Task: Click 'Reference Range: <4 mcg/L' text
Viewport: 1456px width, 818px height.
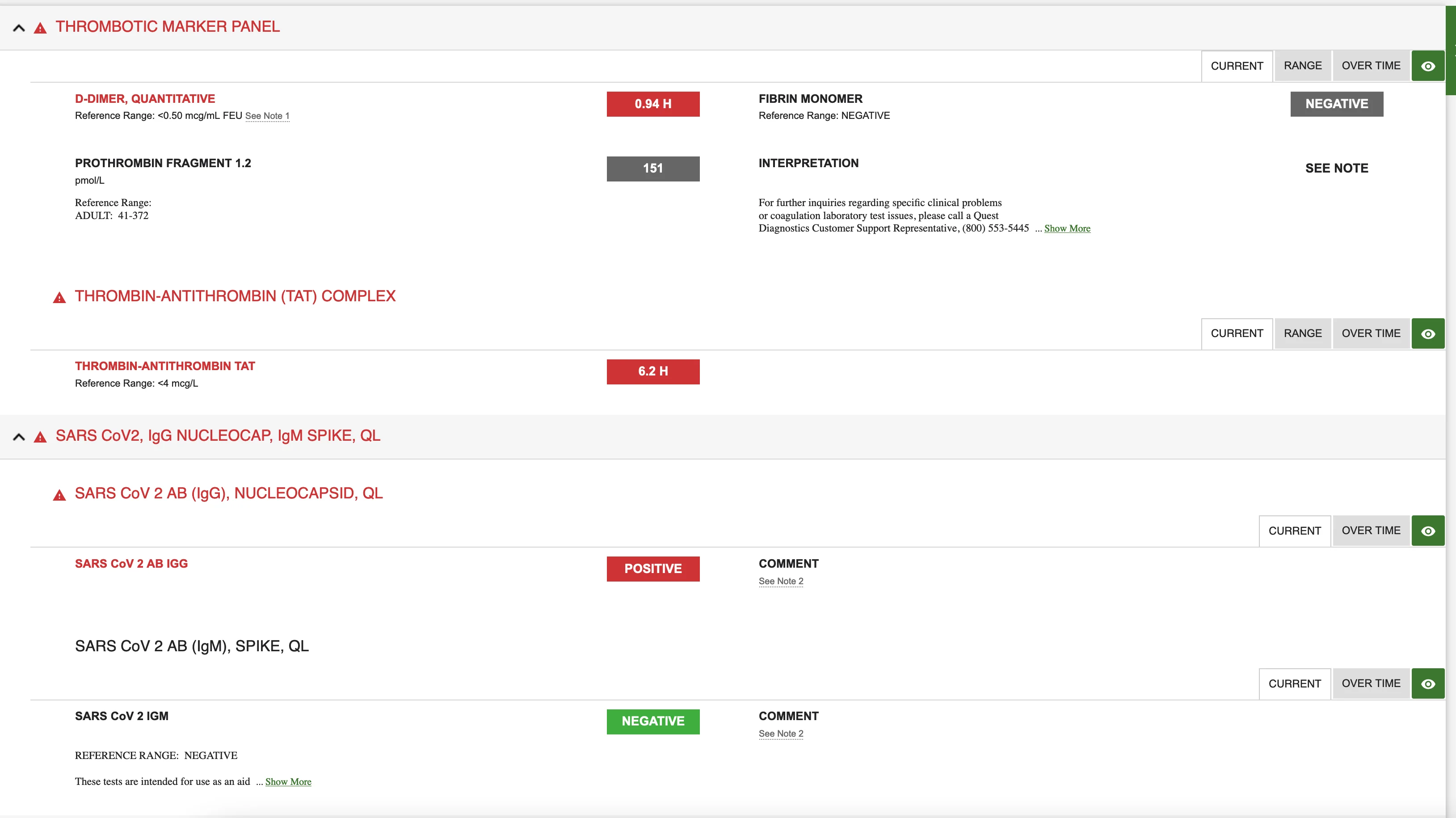Action: (x=136, y=383)
